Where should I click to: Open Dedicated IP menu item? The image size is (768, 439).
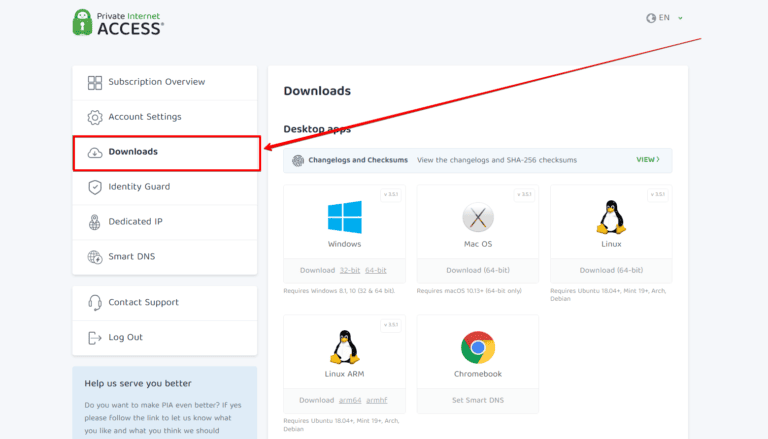[165, 222]
